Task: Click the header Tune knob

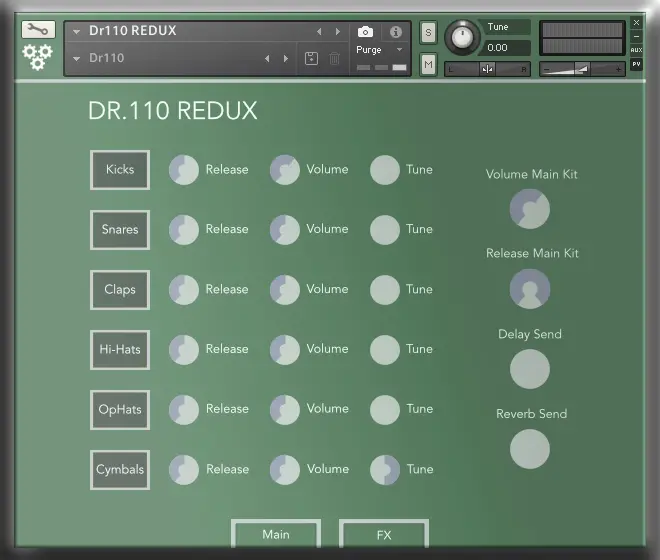Action: coord(462,37)
